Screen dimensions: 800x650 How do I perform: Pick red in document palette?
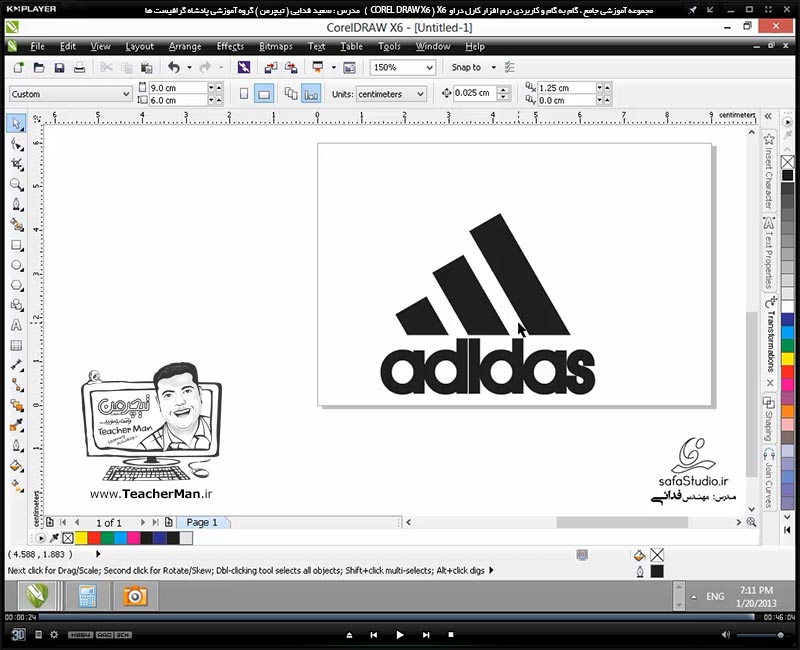coord(94,538)
